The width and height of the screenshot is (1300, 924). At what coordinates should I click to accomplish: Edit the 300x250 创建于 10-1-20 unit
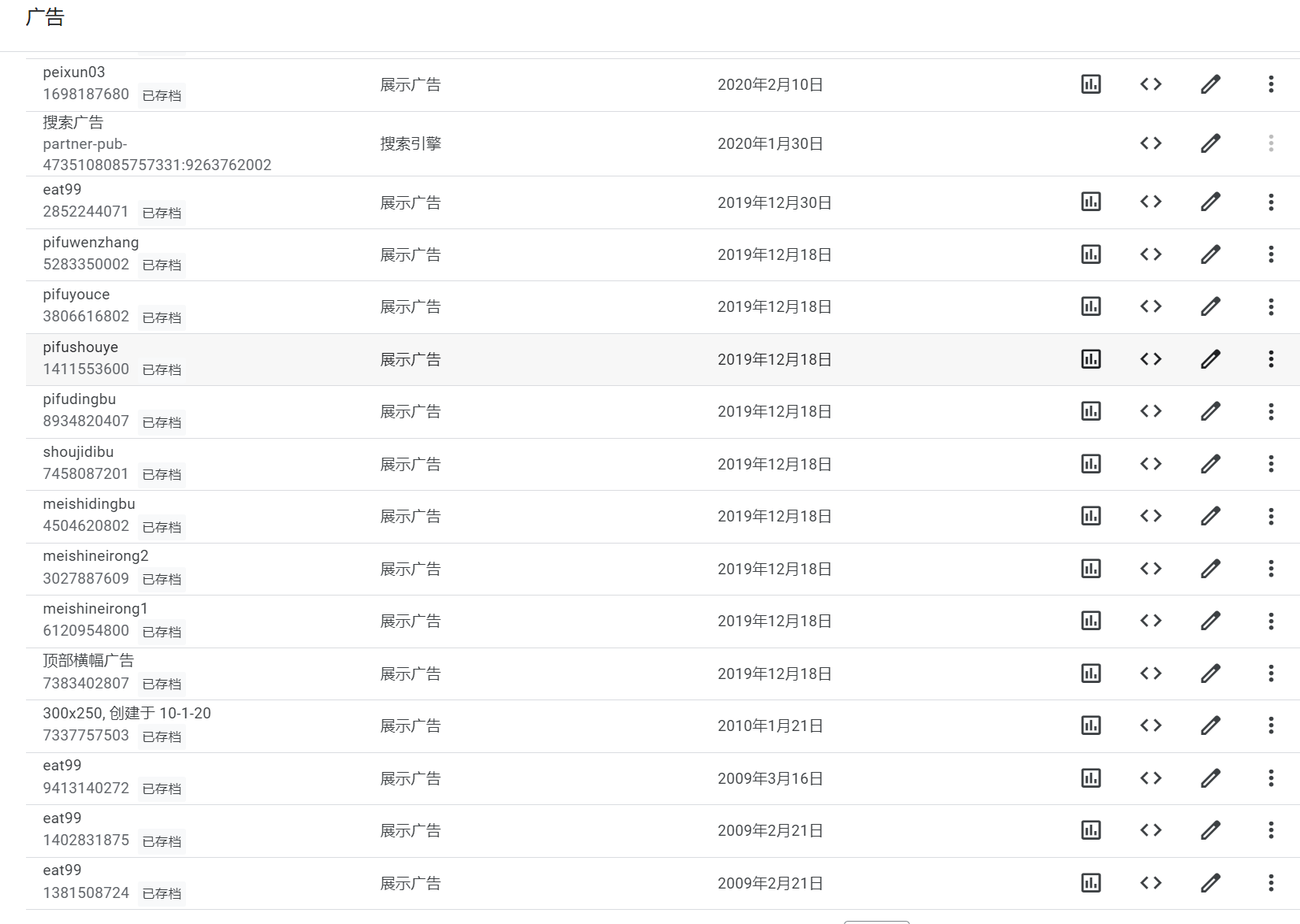click(1210, 725)
